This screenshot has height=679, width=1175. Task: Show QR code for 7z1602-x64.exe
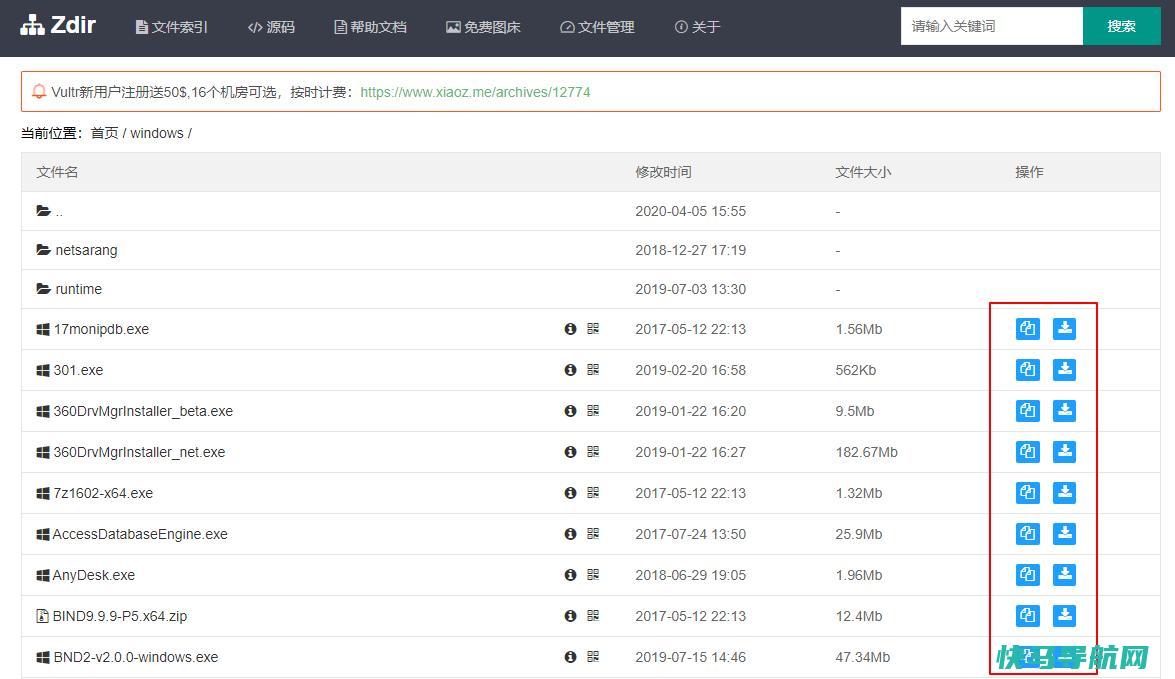tap(593, 492)
